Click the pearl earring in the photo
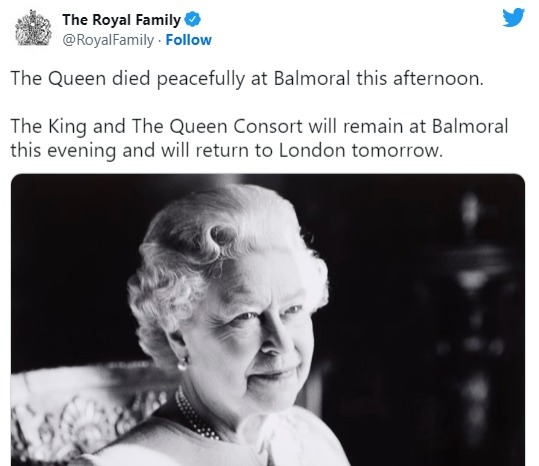This screenshot has width=539, height=466. pos(183,364)
